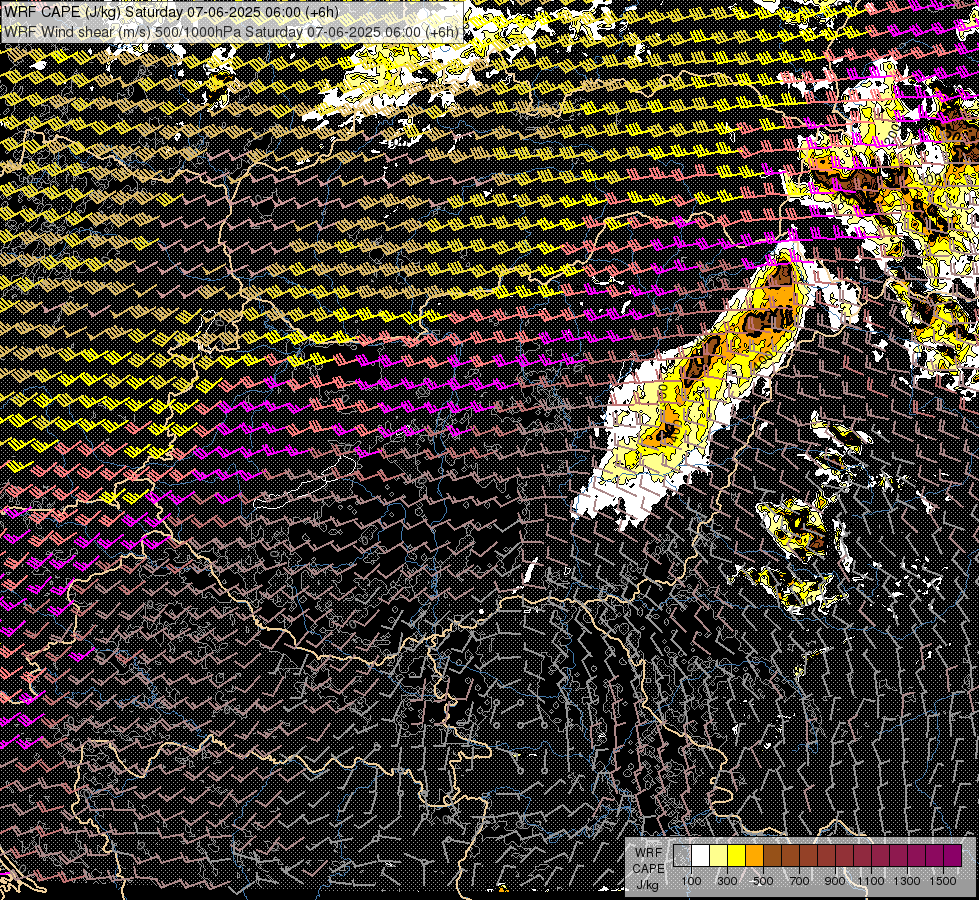Viewport: 979px width, 900px height.
Task: Click the 'WRF CAPE (J/kg)' title line
Action: (172, 12)
